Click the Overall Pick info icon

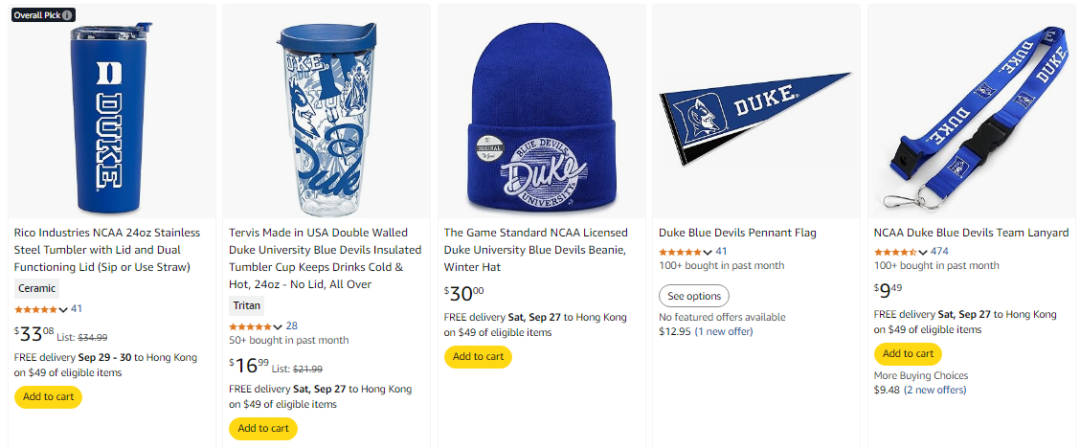(x=68, y=15)
